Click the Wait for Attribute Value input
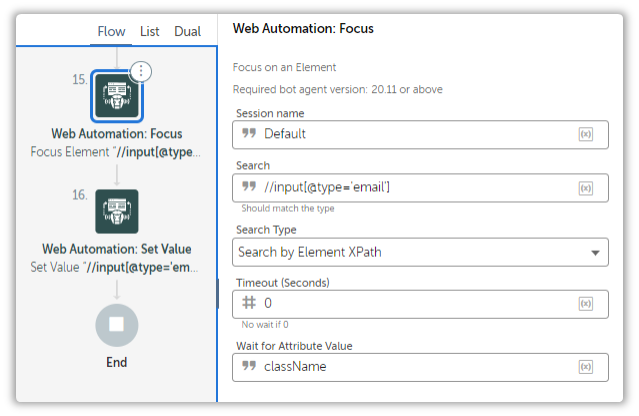The image size is (639, 416). (x=420, y=367)
